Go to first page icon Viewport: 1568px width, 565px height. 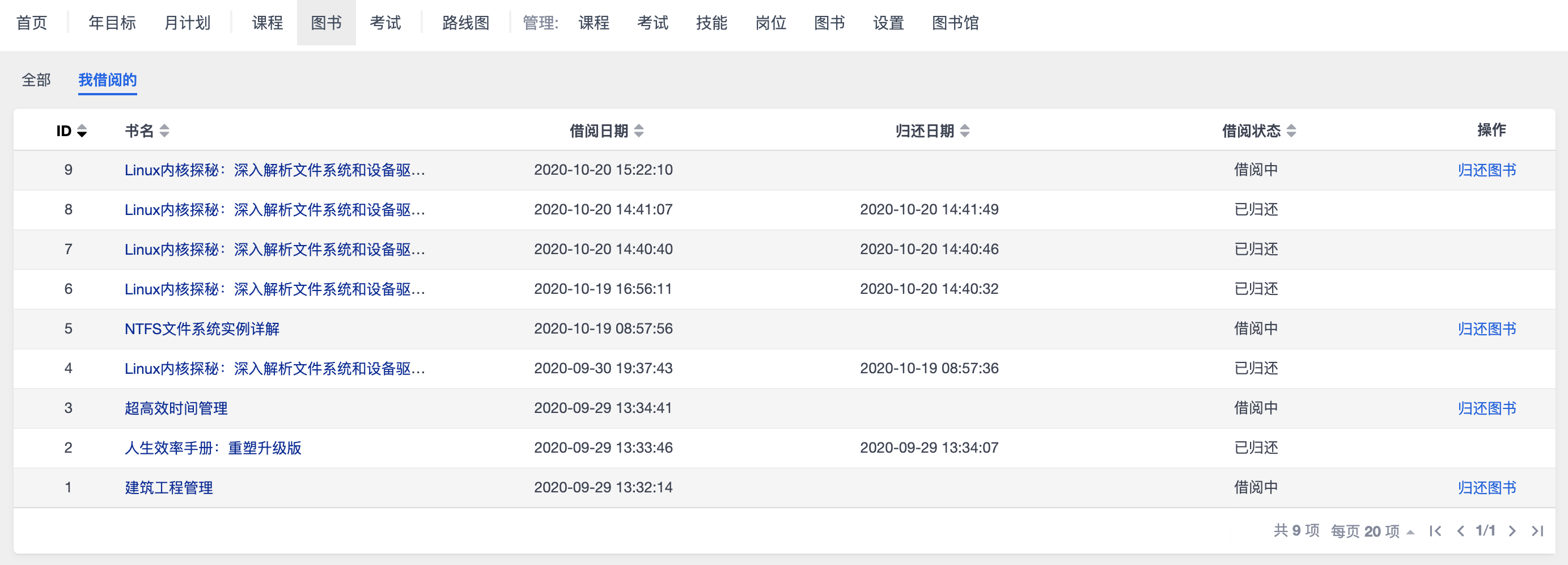(1435, 531)
